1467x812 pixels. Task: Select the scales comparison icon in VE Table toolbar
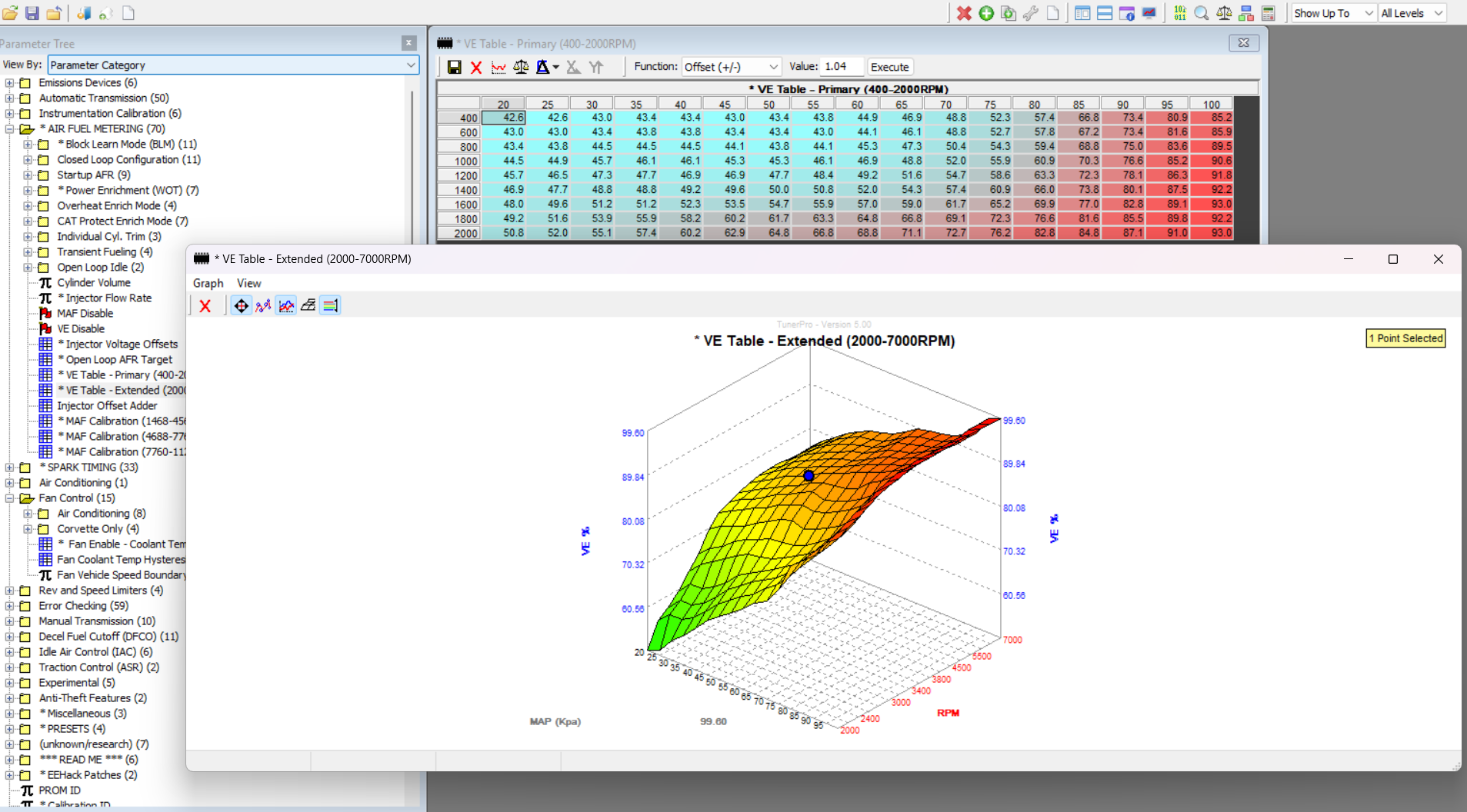(522, 67)
